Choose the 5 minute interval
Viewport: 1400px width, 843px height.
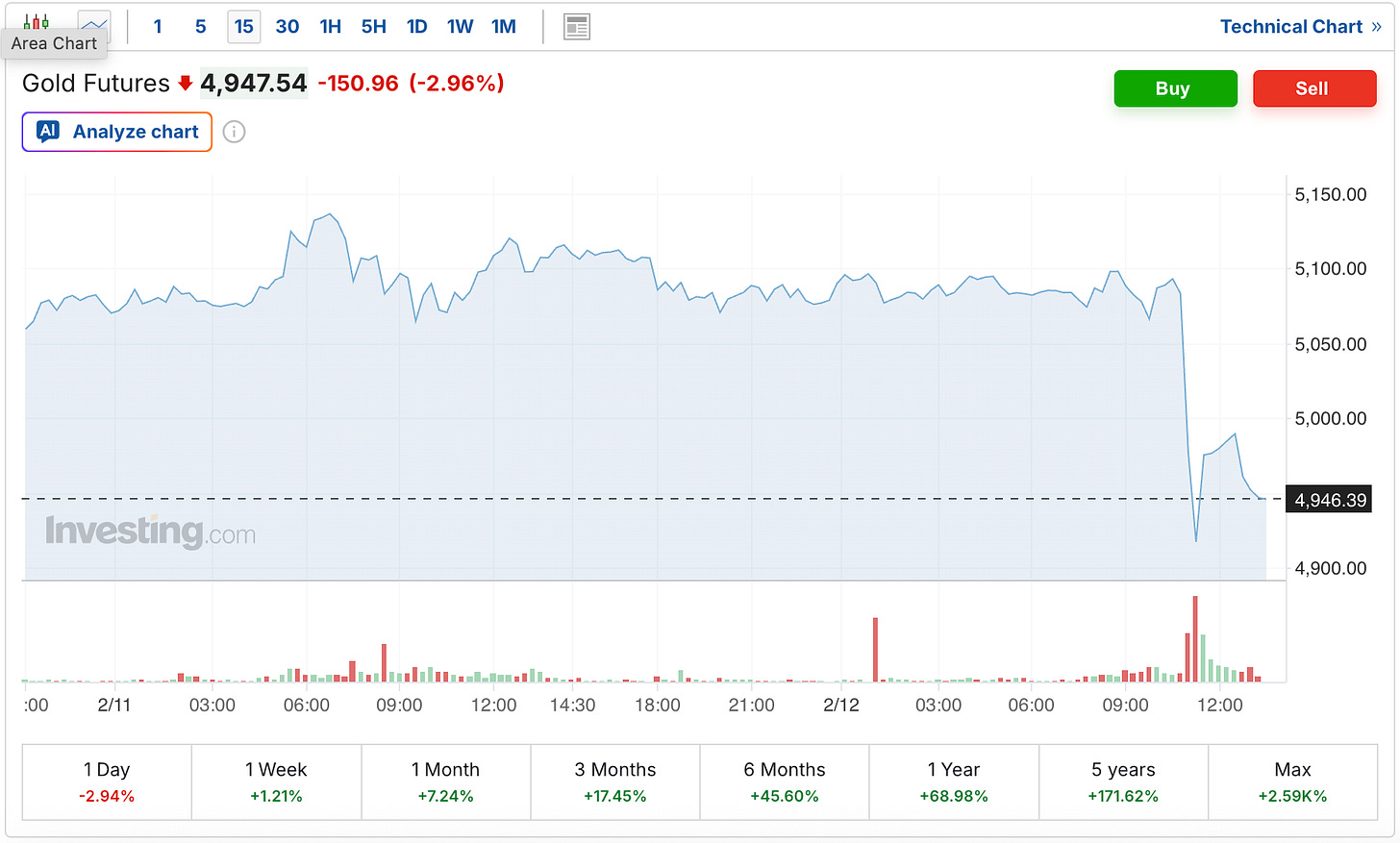click(x=200, y=27)
